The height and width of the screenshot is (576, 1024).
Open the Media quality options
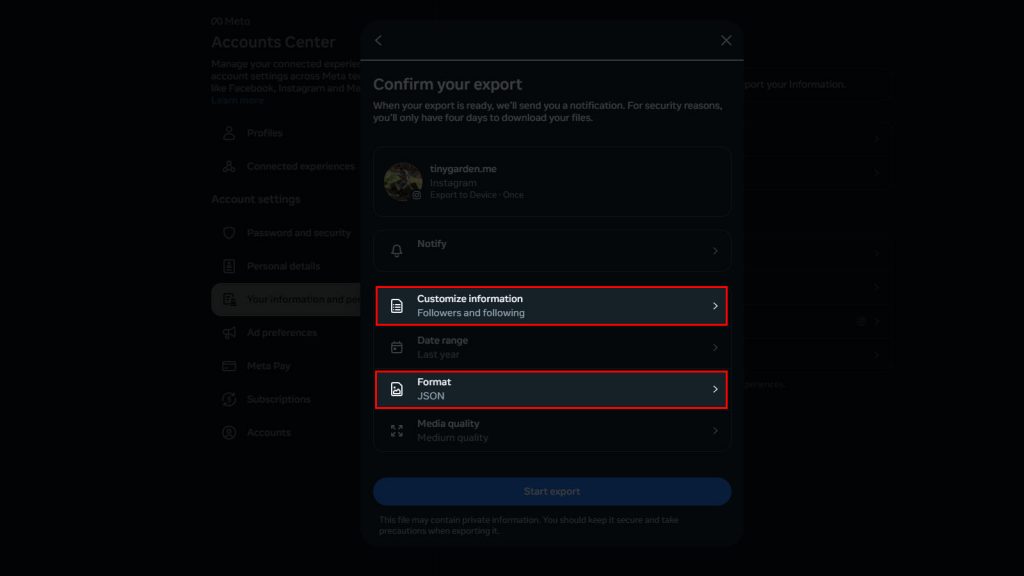click(552, 430)
